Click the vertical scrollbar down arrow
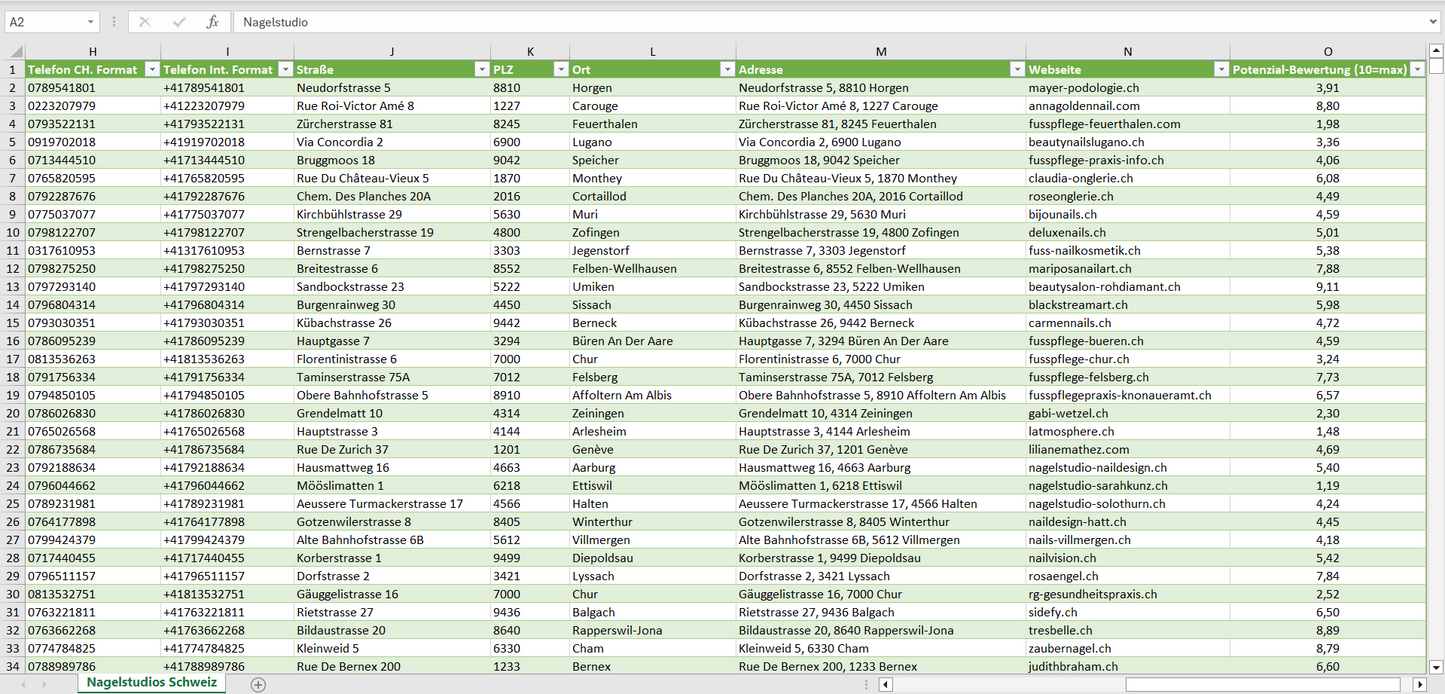Screen dimensions: 1445x694 [1436, 666]
